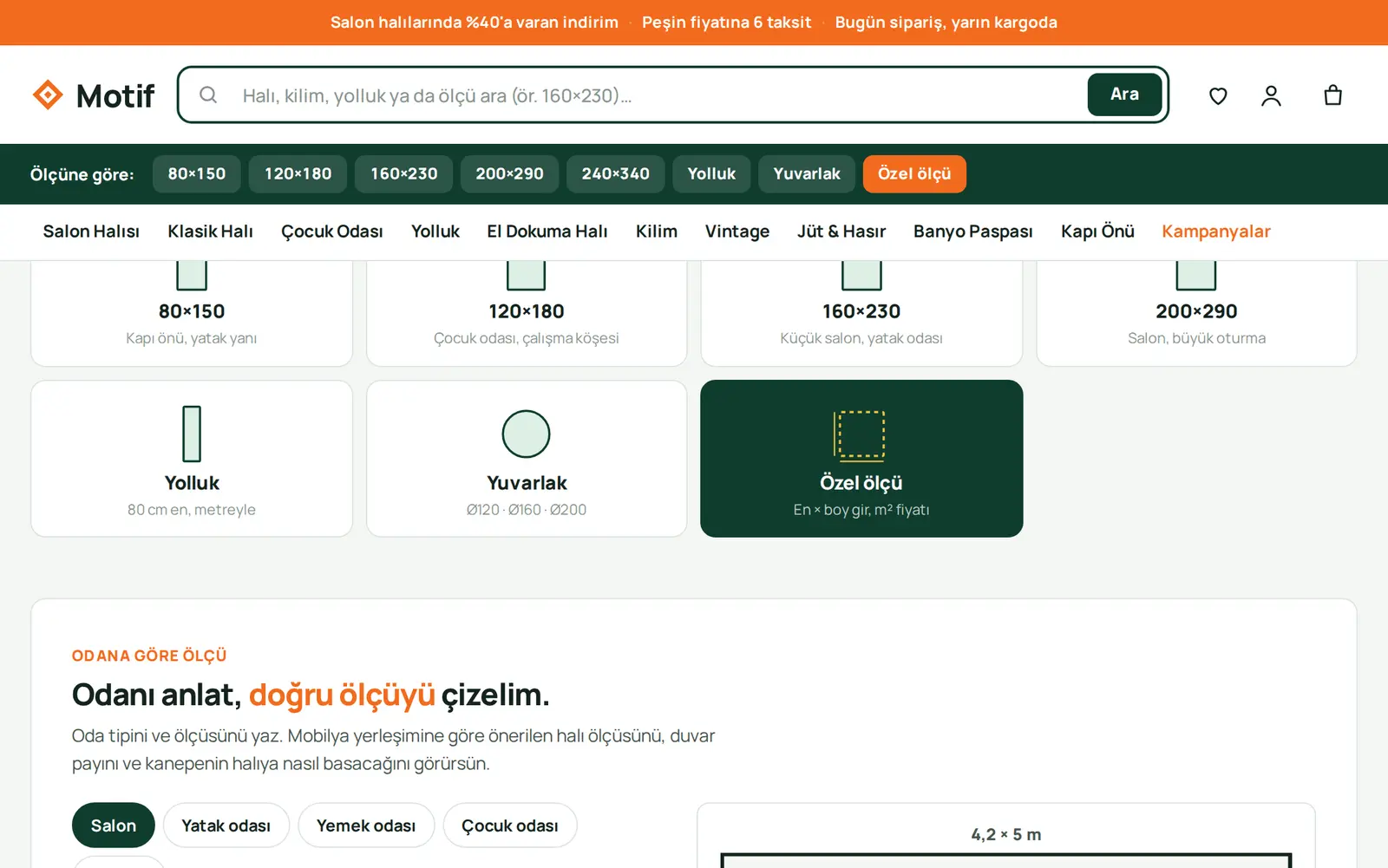Focus the rug search input field
This screenshot has height=868, width=1388.
658,95
